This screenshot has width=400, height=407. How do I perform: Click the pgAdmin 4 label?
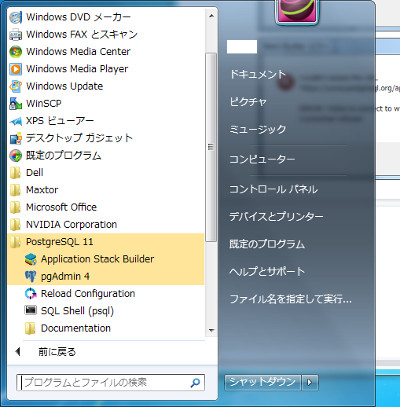click(65, 277)
